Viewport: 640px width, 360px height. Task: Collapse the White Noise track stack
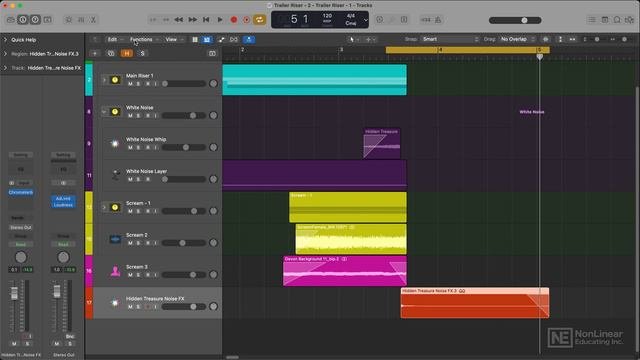click(x=104, y=111)
